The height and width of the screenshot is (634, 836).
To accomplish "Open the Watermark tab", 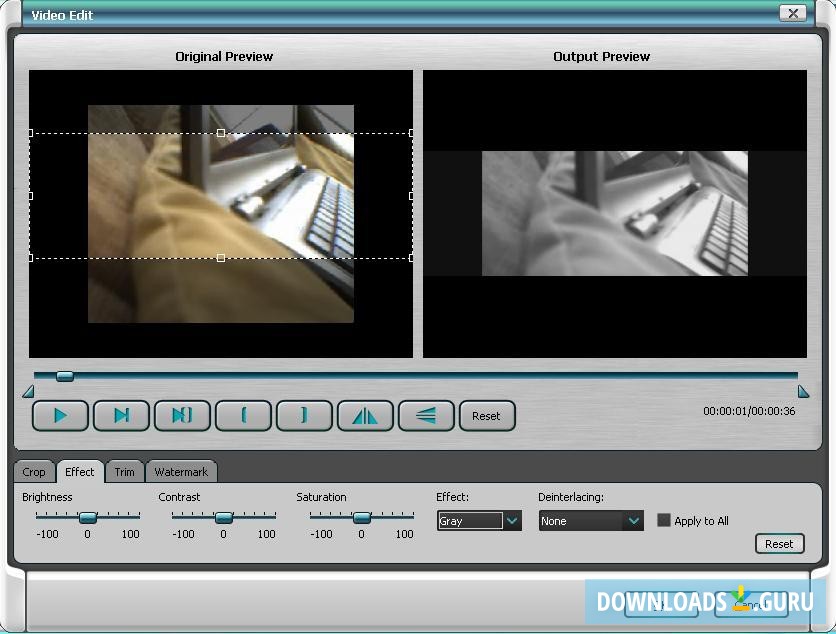I will 181,471.
